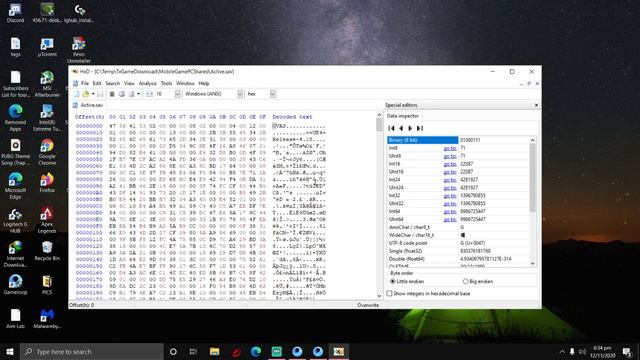640x360 pixels.
Task: Expand Windows (ANSI) charset dropdown
Action: click(x=240, y=94)
